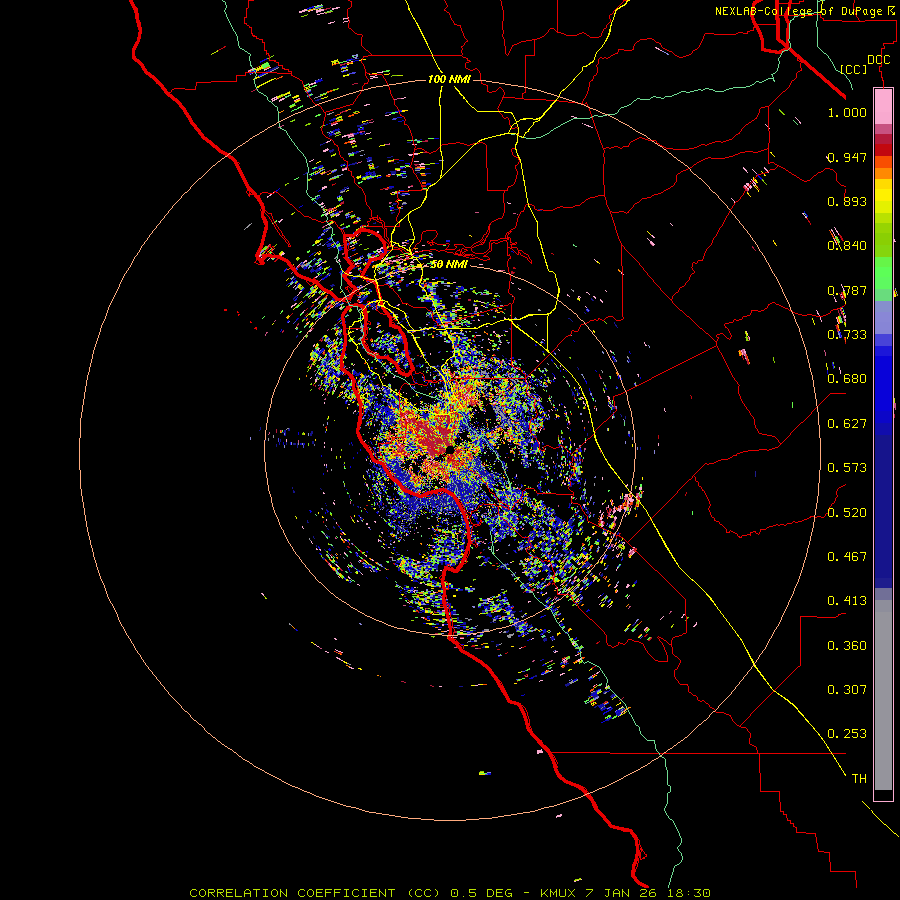Screen dimensions: 900x900
Task: Click the [CC] legend unit label
Action: [854, 69]
